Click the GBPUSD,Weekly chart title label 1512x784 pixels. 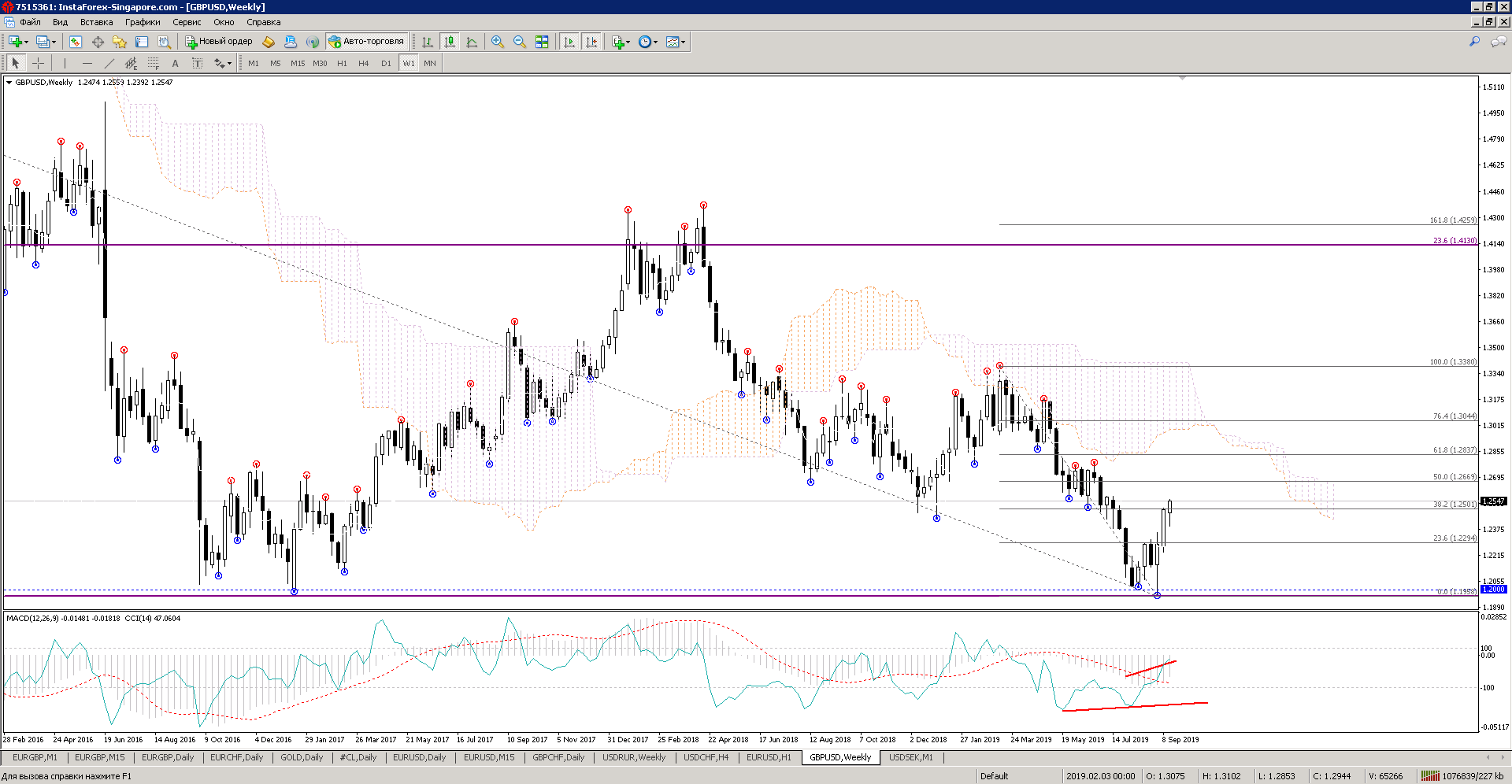pyautogui.click(x=43, y=82)
